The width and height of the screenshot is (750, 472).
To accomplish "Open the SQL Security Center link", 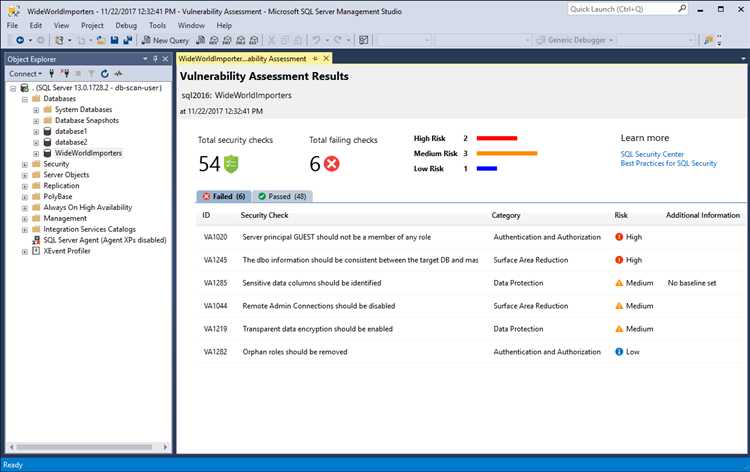I will point(652,154).
